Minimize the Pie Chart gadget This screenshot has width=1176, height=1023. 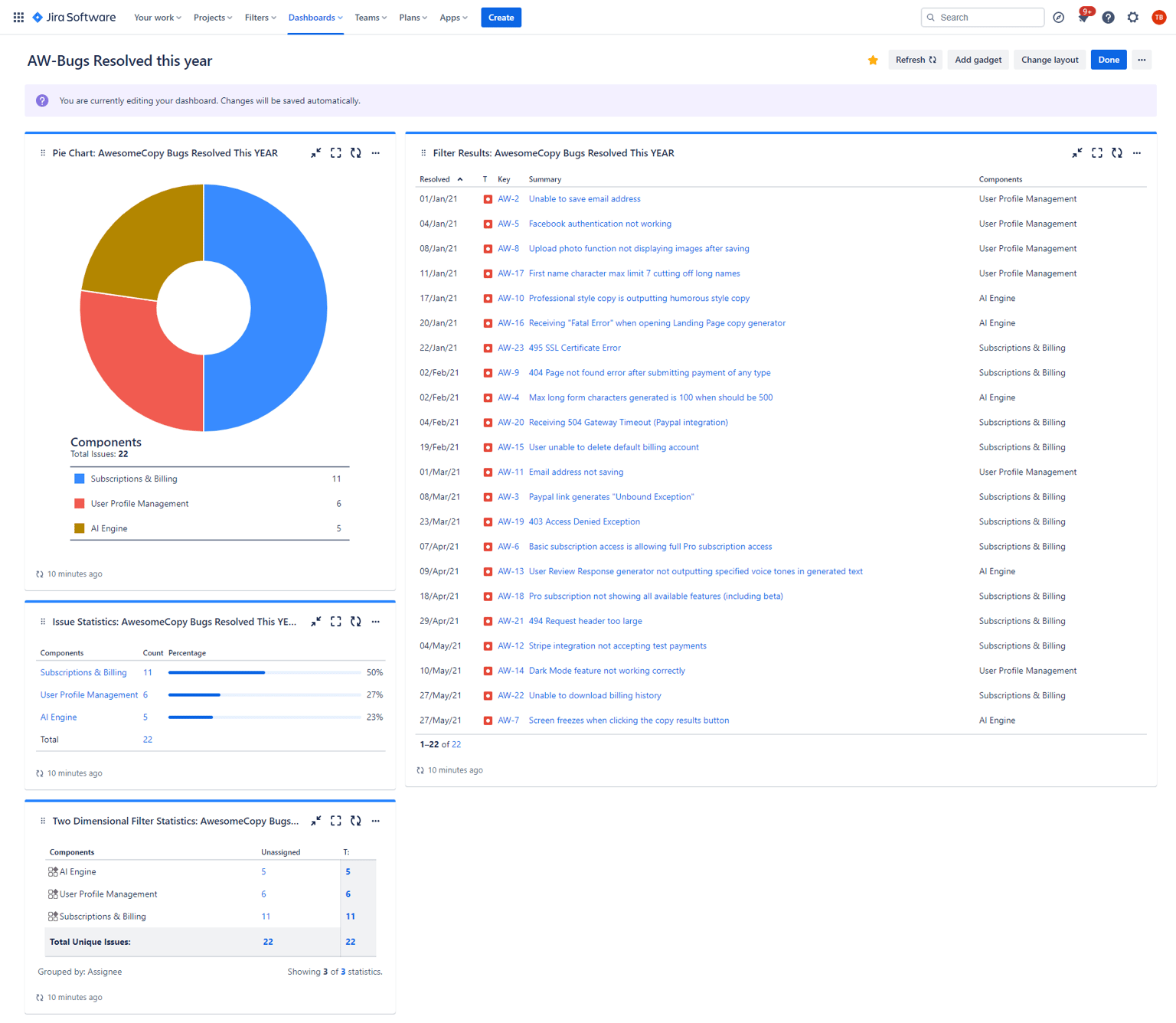(315, 153)
